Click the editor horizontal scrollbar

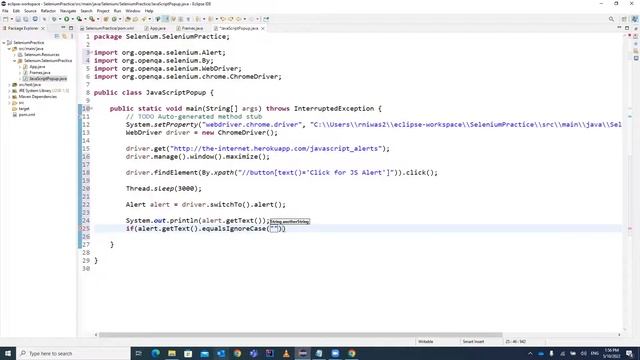pyautogui.click(x=300, y=335)
